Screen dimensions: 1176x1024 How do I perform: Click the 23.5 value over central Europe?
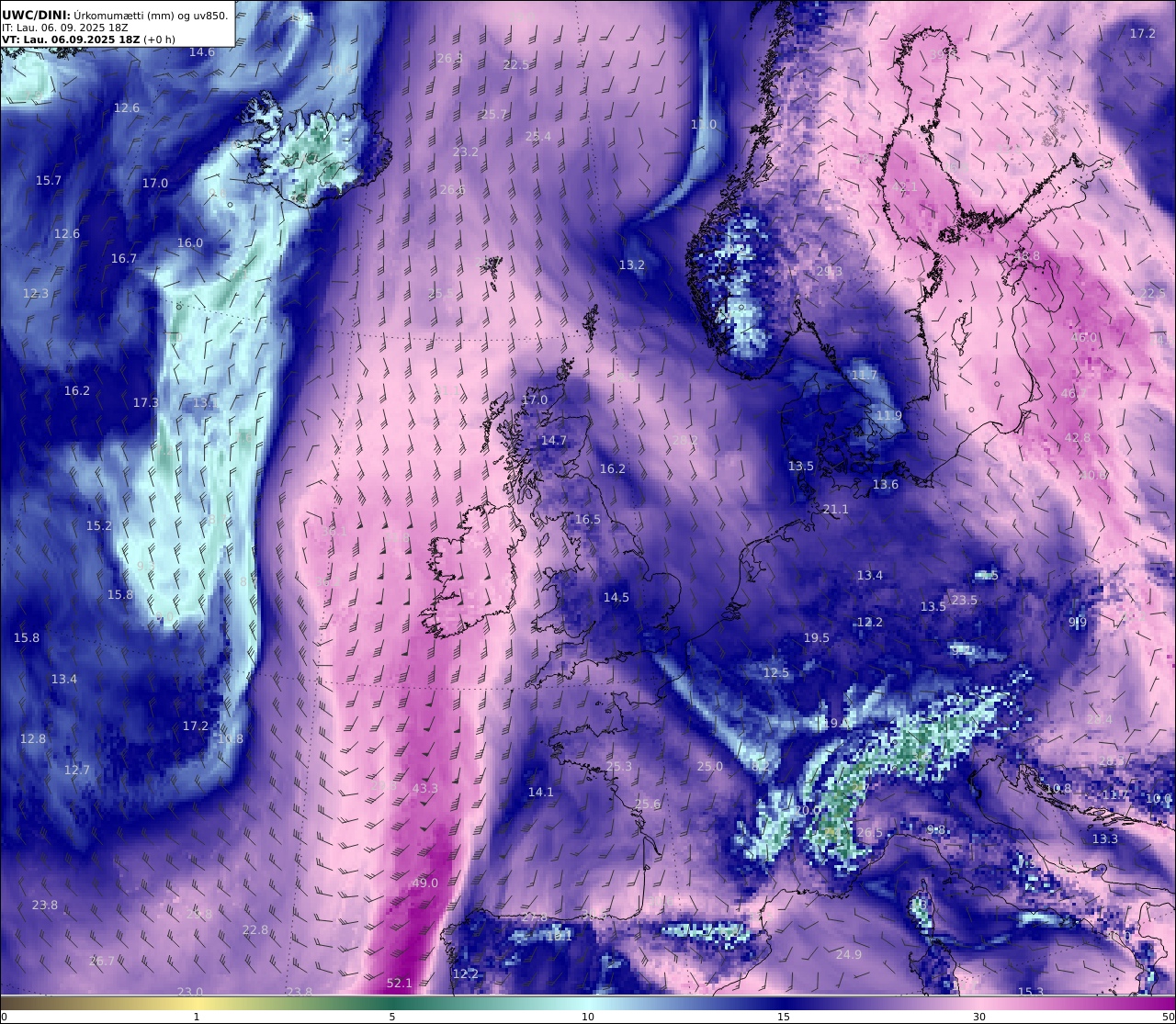pyautogui.click(x=965, y=600)
